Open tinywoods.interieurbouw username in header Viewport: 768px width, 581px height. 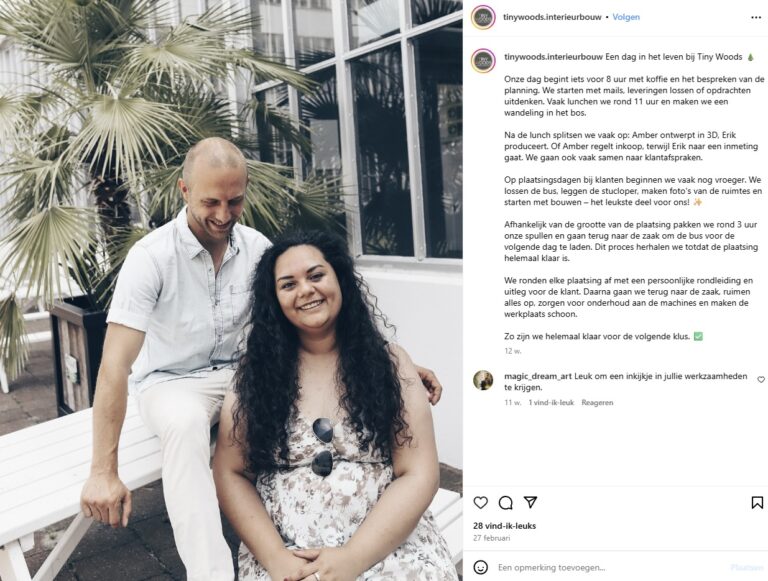[x=552, y=17]
